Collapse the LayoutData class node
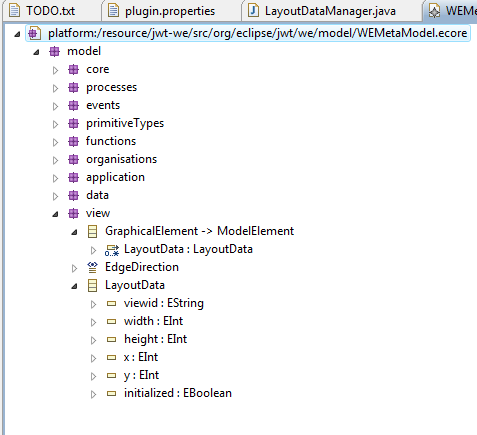477x435 pixels. click(74, 286)
